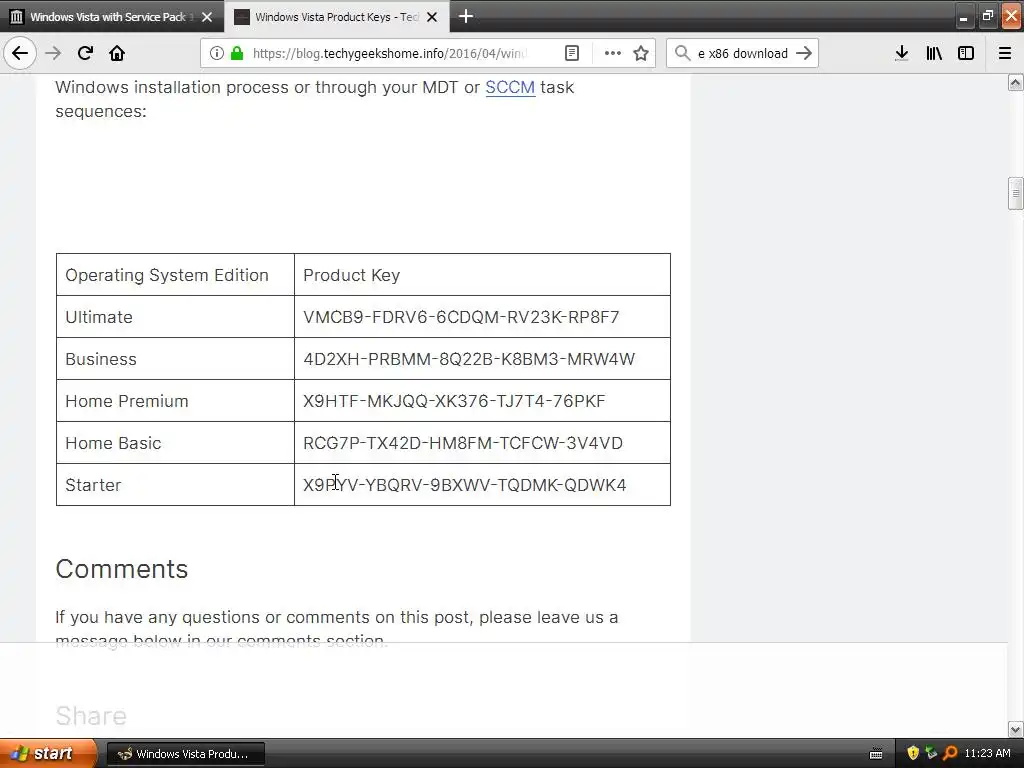Open the Library bookmarks and history

click(934, 53)
